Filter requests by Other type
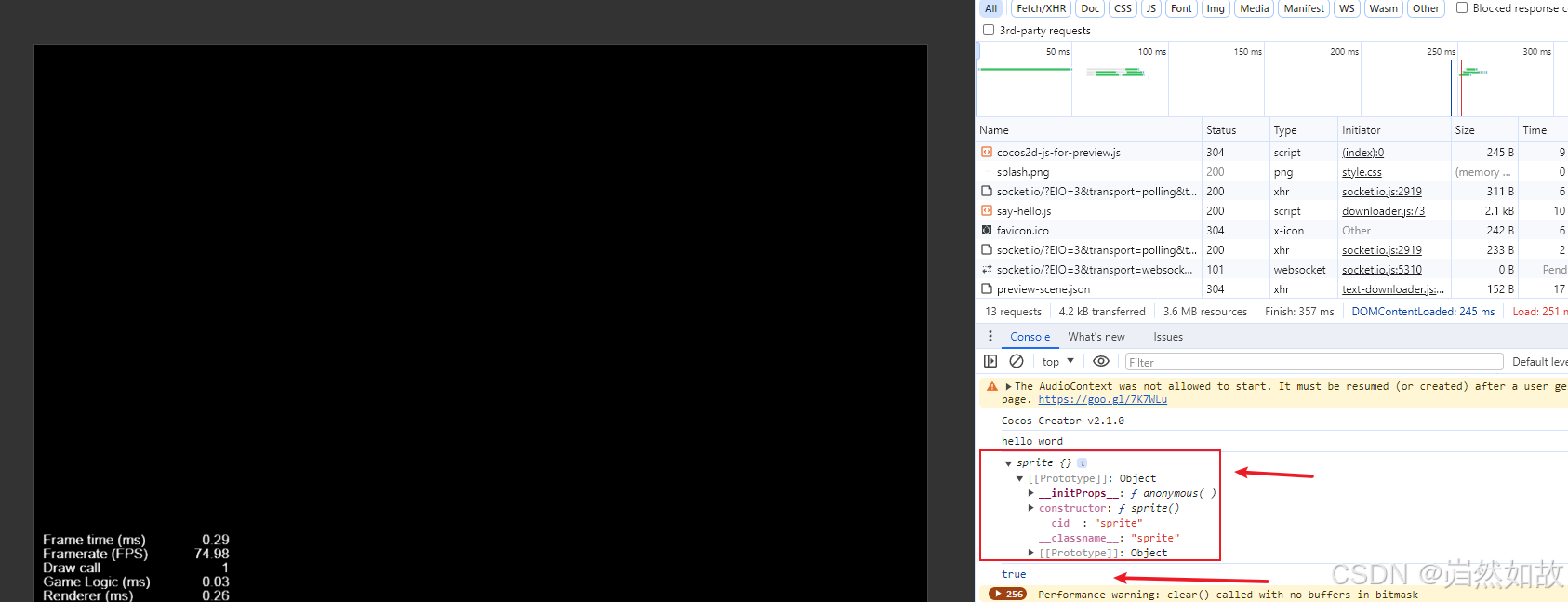The image size is (1568, 602). pos(1426,8)
